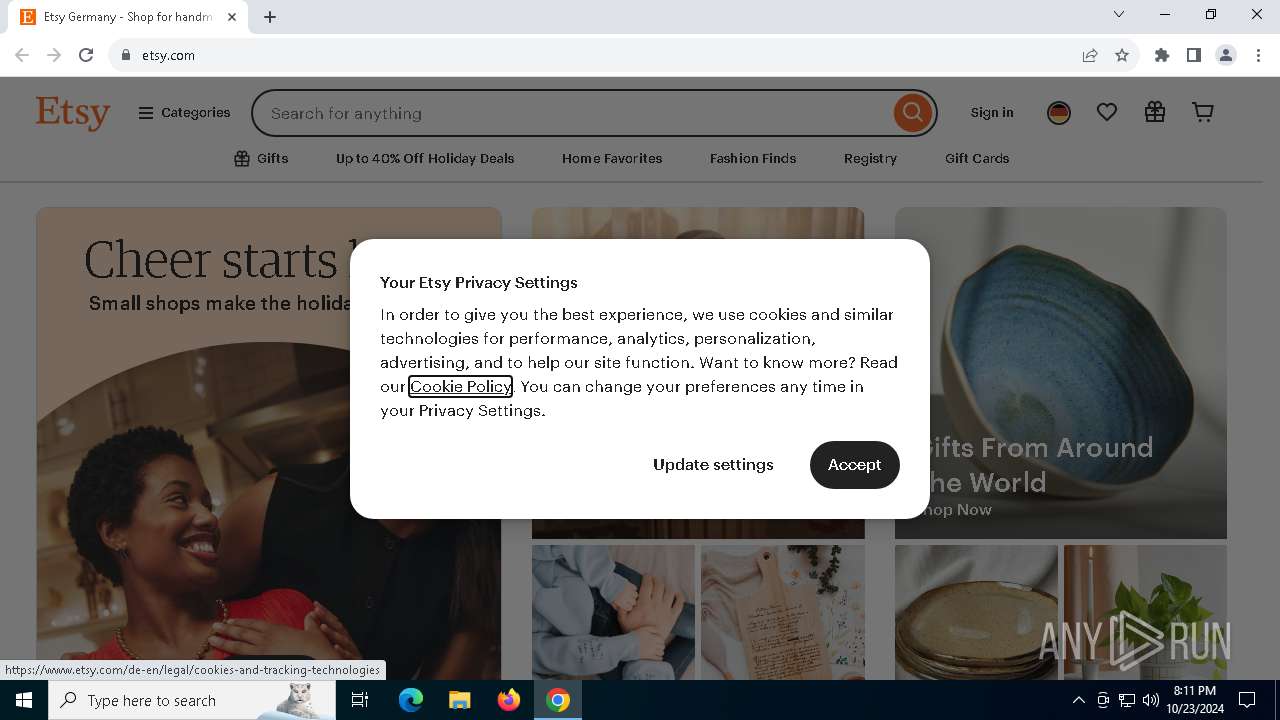The height and width of the screenshot is (720, 1280).
Task: Click the network tray icon
Action: point(1126,700)
